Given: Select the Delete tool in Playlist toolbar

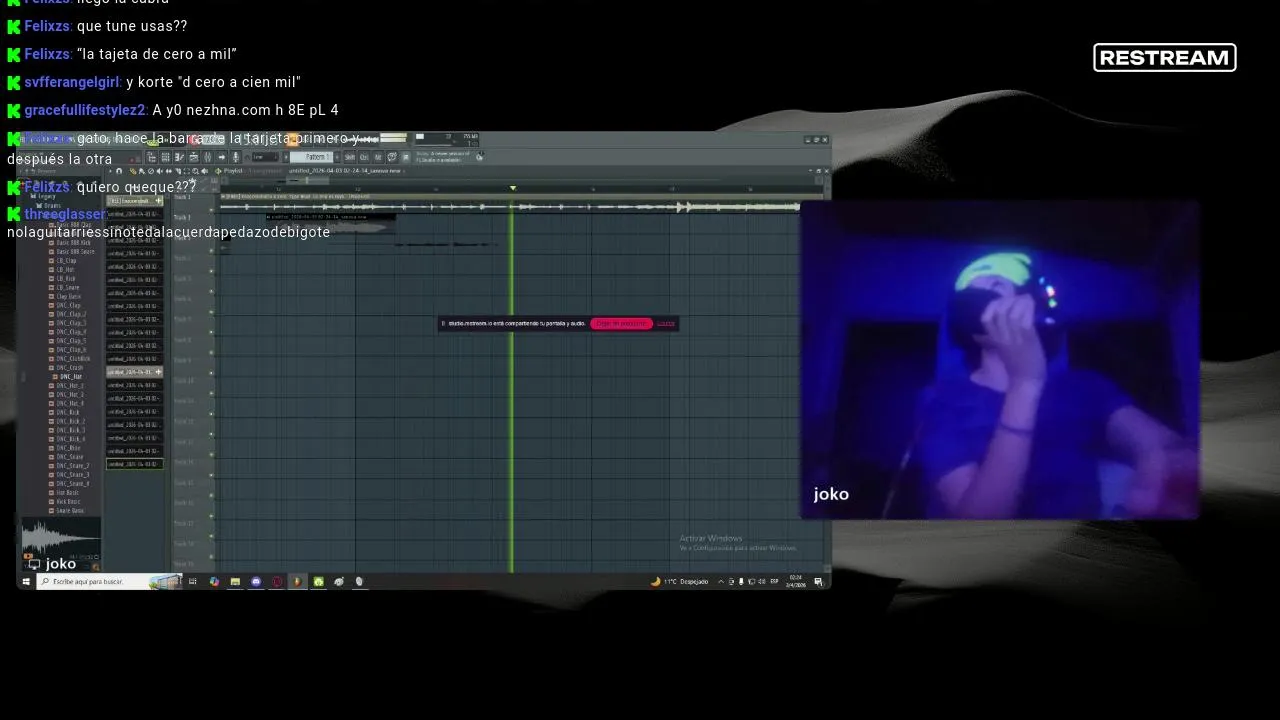Looking at the screenshot, I should (x=151, y=171).
